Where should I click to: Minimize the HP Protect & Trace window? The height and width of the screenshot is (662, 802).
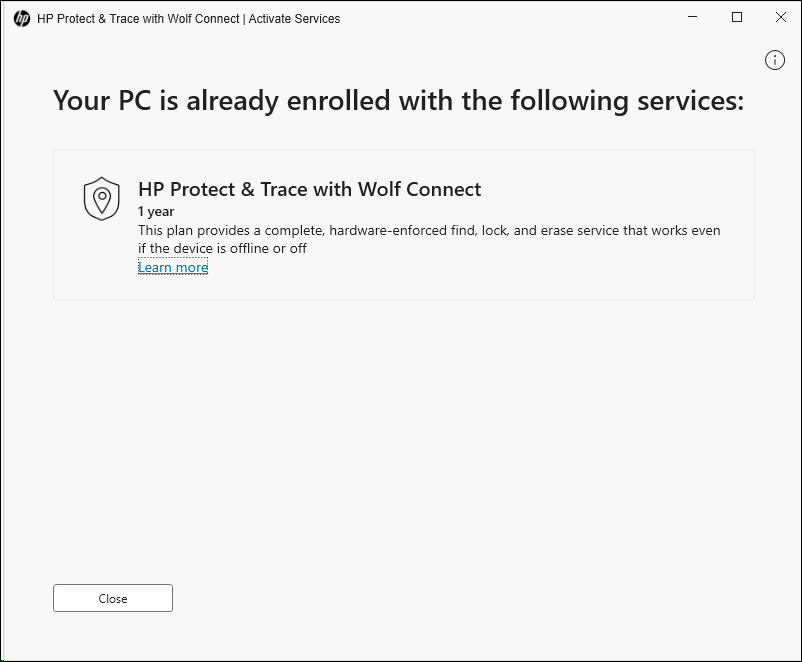tap(691, 18)
